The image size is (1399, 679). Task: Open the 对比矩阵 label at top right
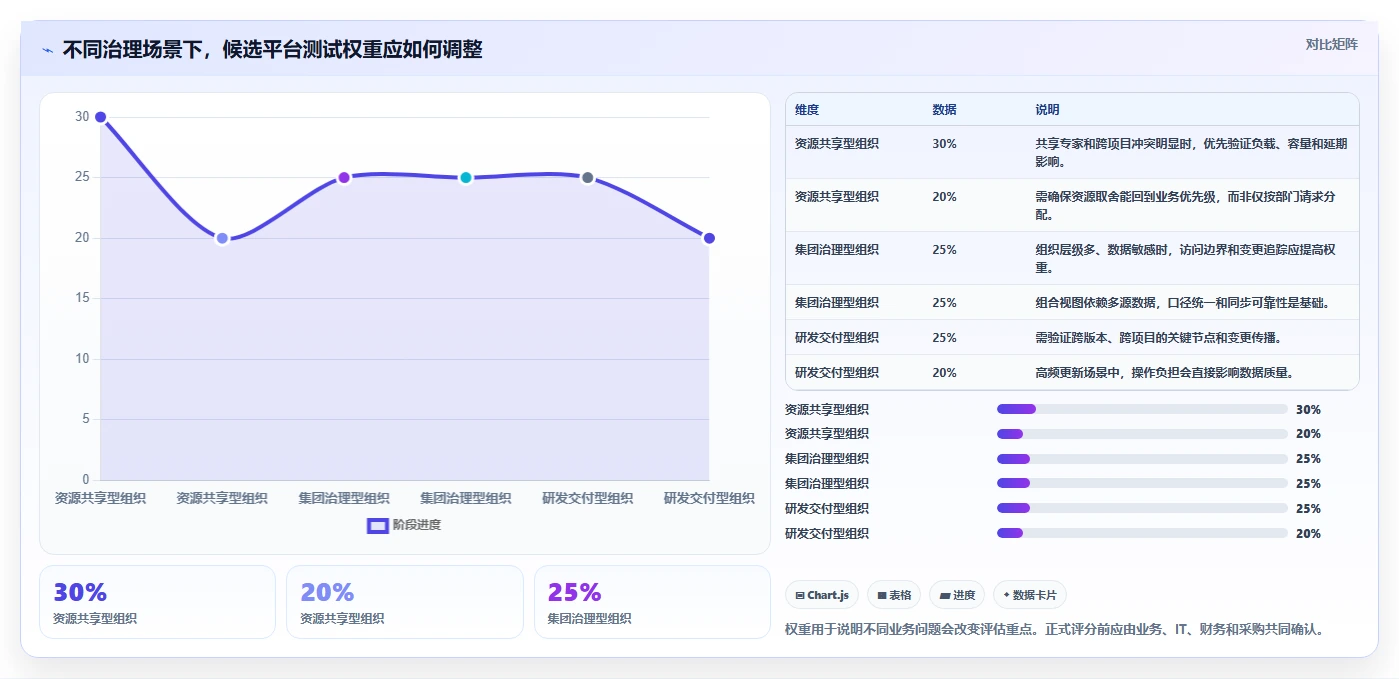click(1331, 44)
